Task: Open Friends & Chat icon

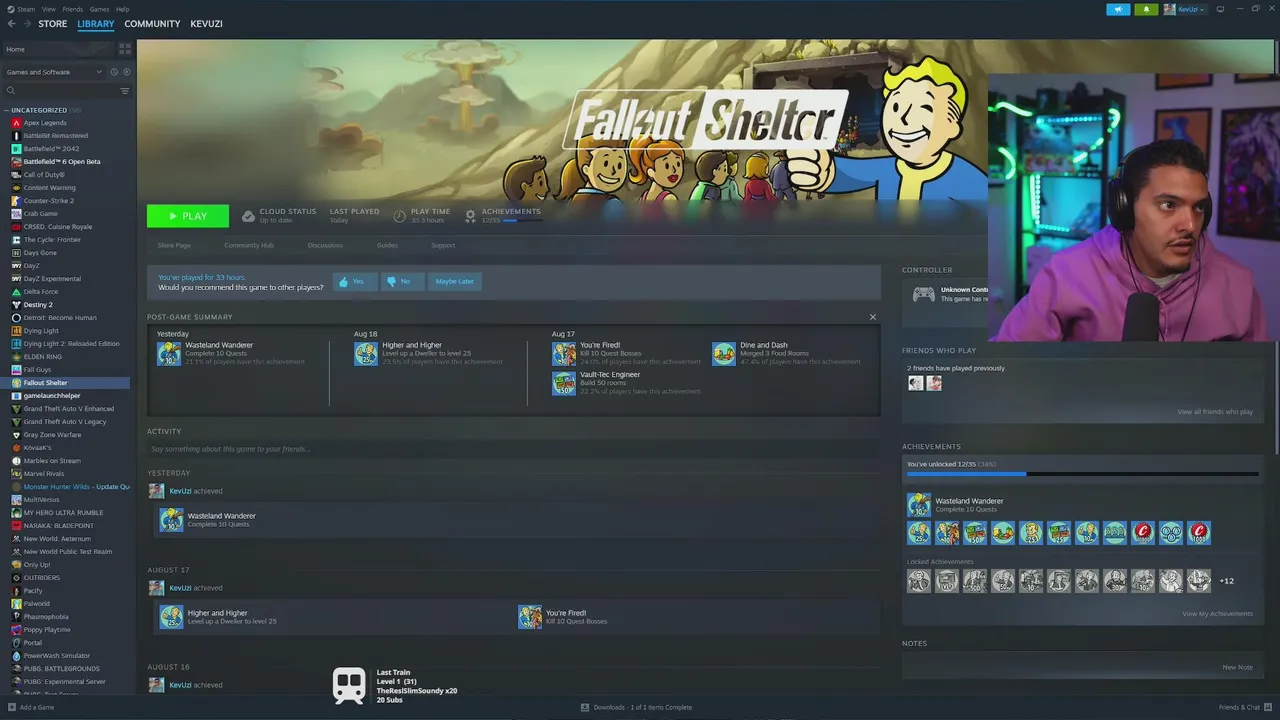Action: [1266, 707]
